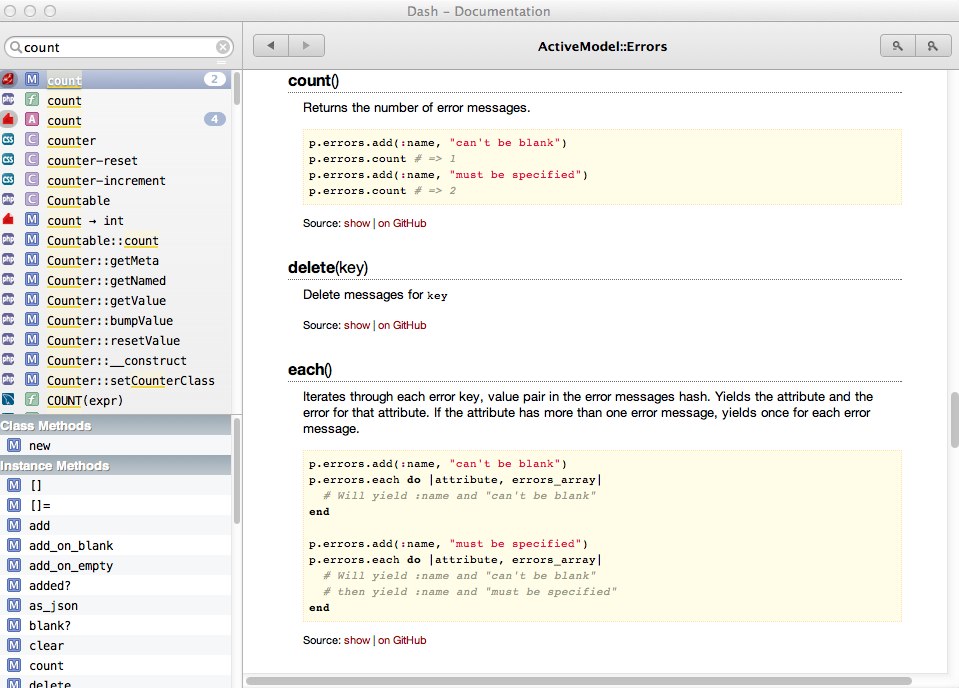
Task: Click the PHP icon beside Countable result
Action: (9, 200)
